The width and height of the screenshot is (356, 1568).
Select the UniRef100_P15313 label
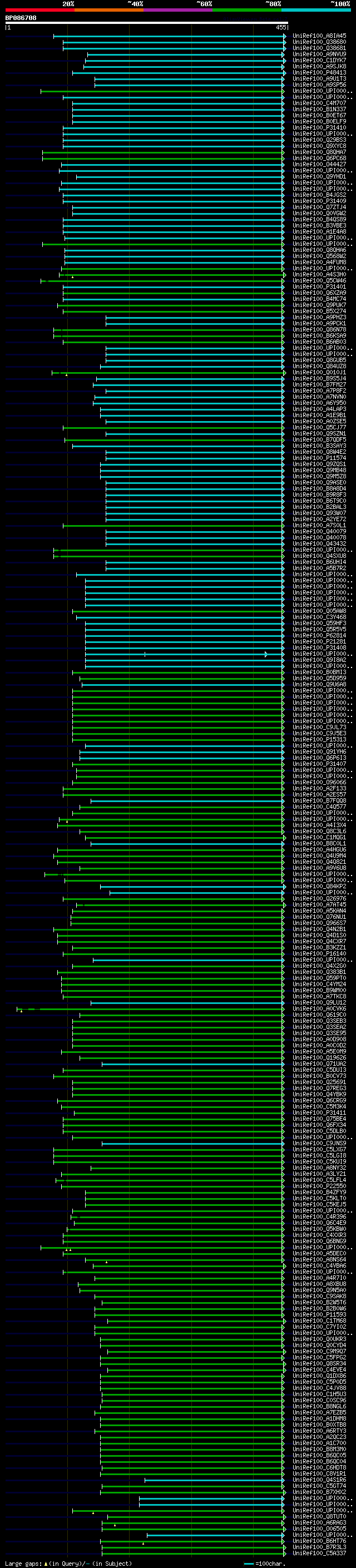319,740
